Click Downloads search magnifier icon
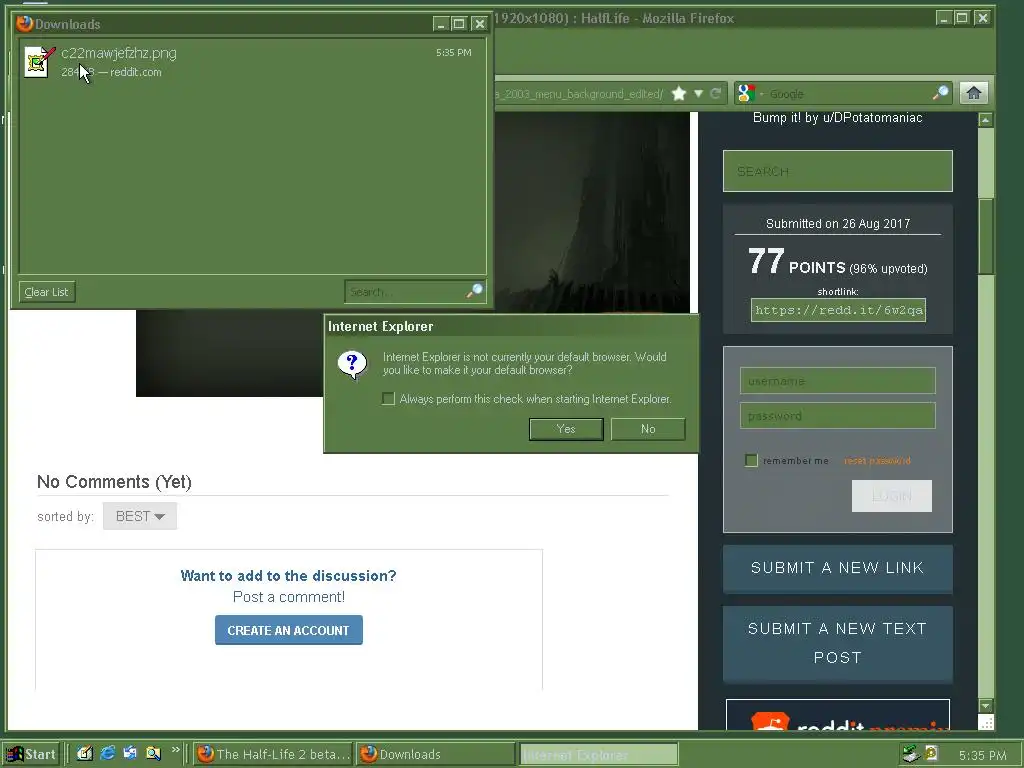Image resolution: width=1024 pixels, height=768 pixels. 475,291
